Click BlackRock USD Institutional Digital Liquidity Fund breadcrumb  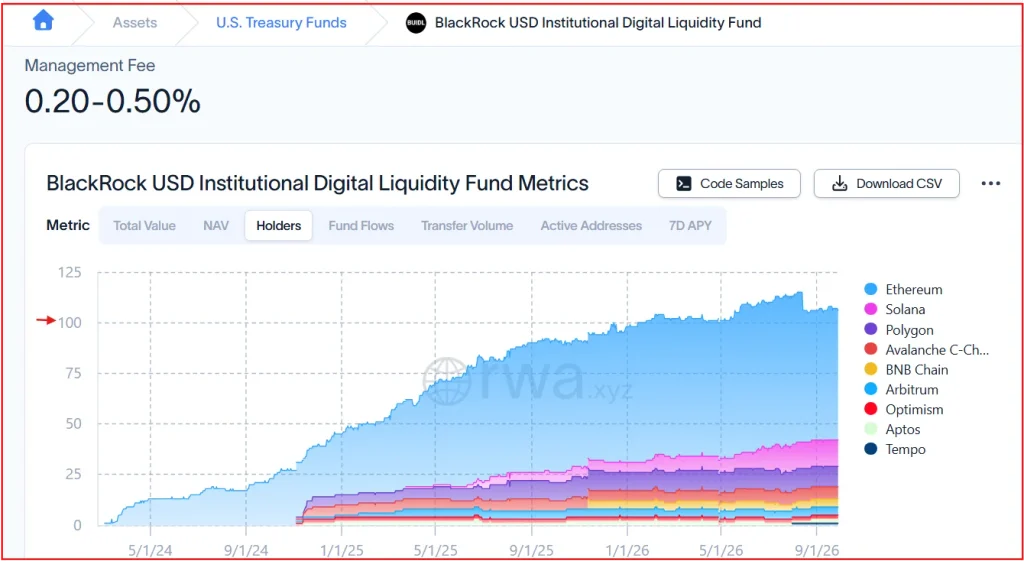[598, 23]
